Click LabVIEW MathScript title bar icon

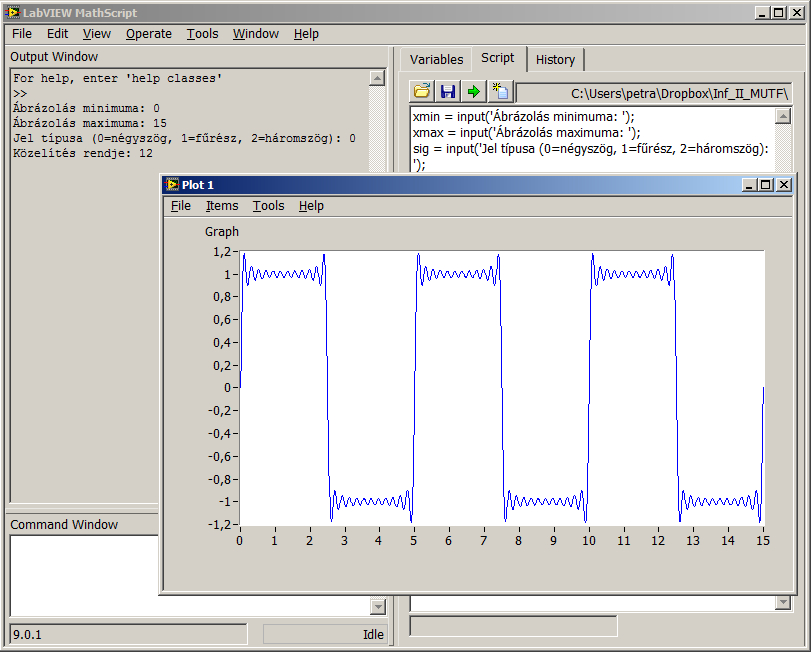pos(12,12)
